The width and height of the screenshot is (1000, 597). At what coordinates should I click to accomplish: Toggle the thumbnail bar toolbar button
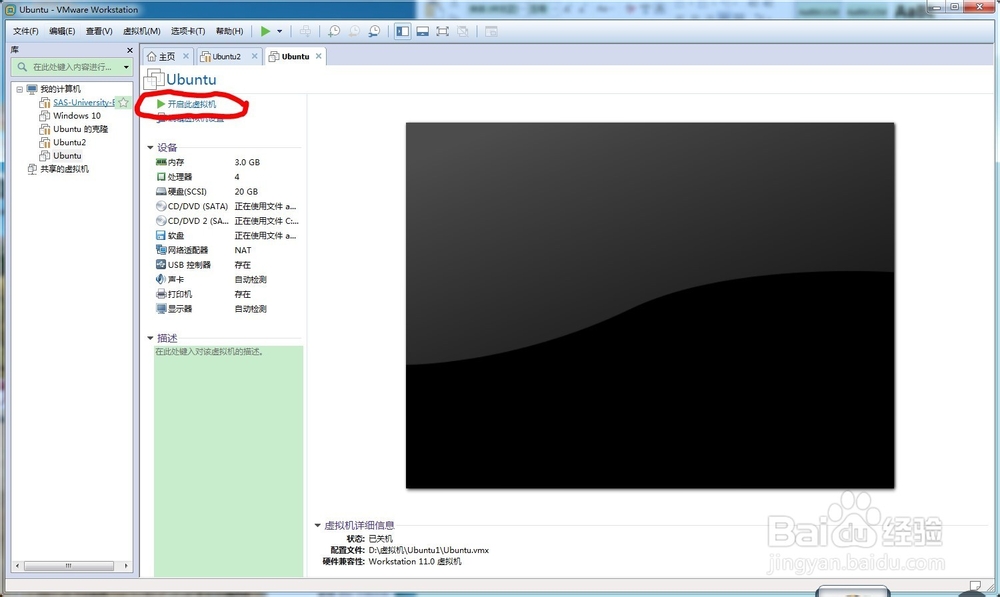tap(422, 31)
